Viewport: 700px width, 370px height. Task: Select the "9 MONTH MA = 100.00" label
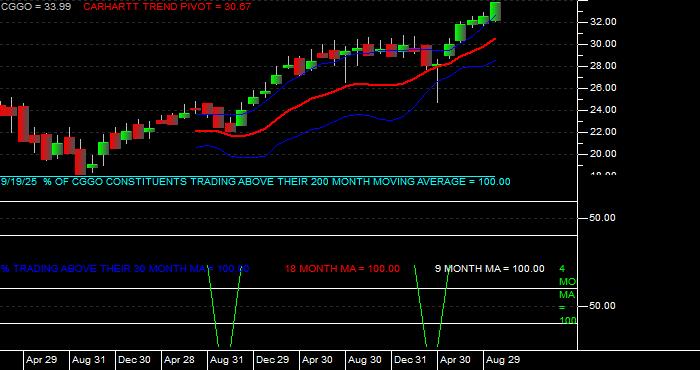[490, 269]
